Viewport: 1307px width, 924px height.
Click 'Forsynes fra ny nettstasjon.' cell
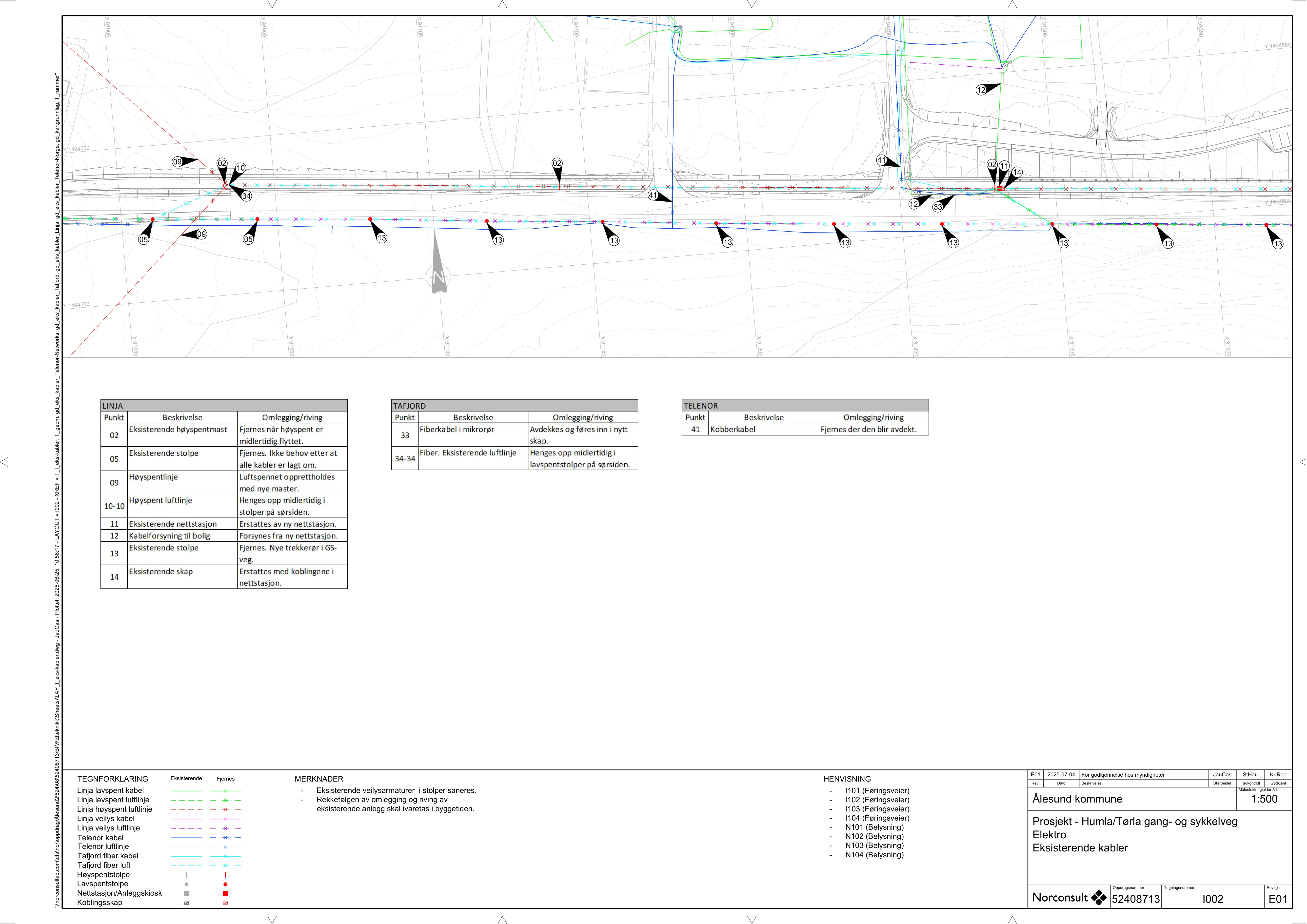pos(292,536)
